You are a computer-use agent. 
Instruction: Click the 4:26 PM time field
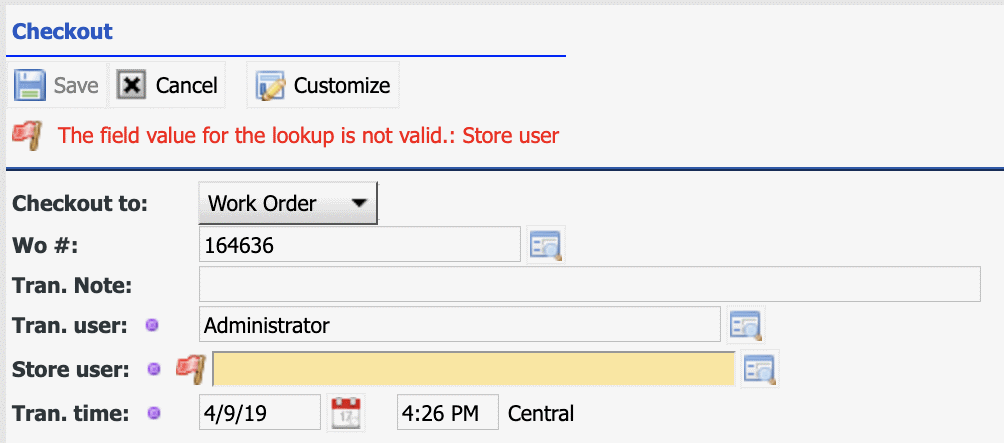(448, 412)
